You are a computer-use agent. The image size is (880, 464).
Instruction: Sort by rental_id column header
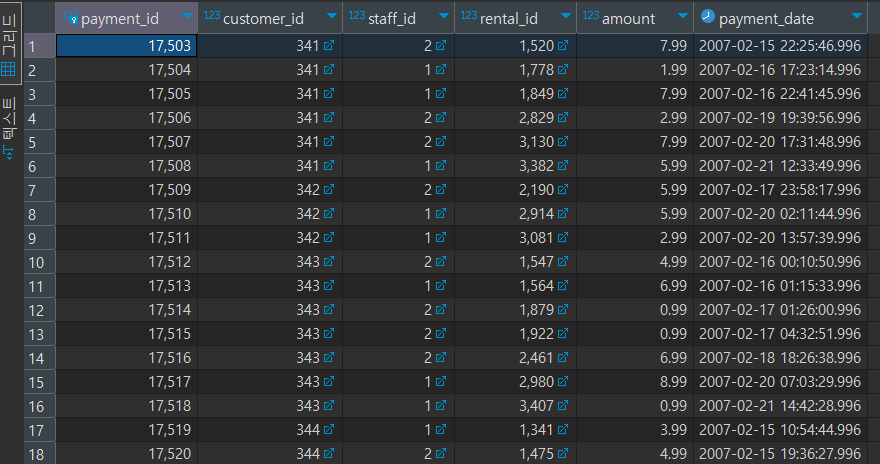coord(508,19)
